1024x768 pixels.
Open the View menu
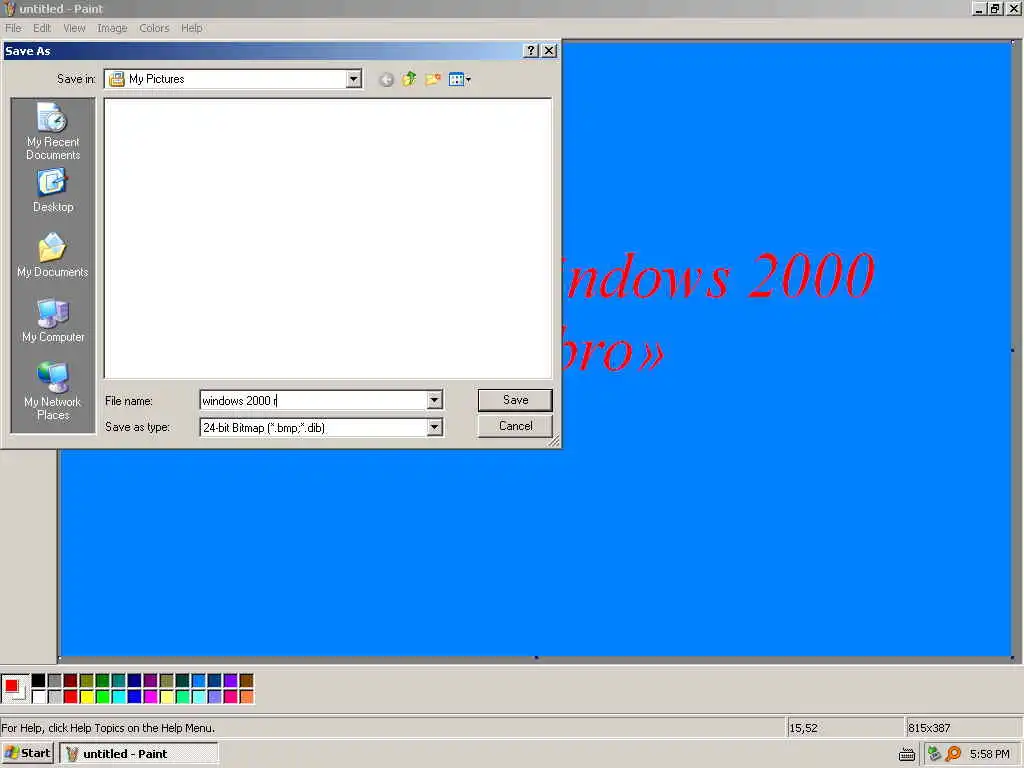click(74, 28)
